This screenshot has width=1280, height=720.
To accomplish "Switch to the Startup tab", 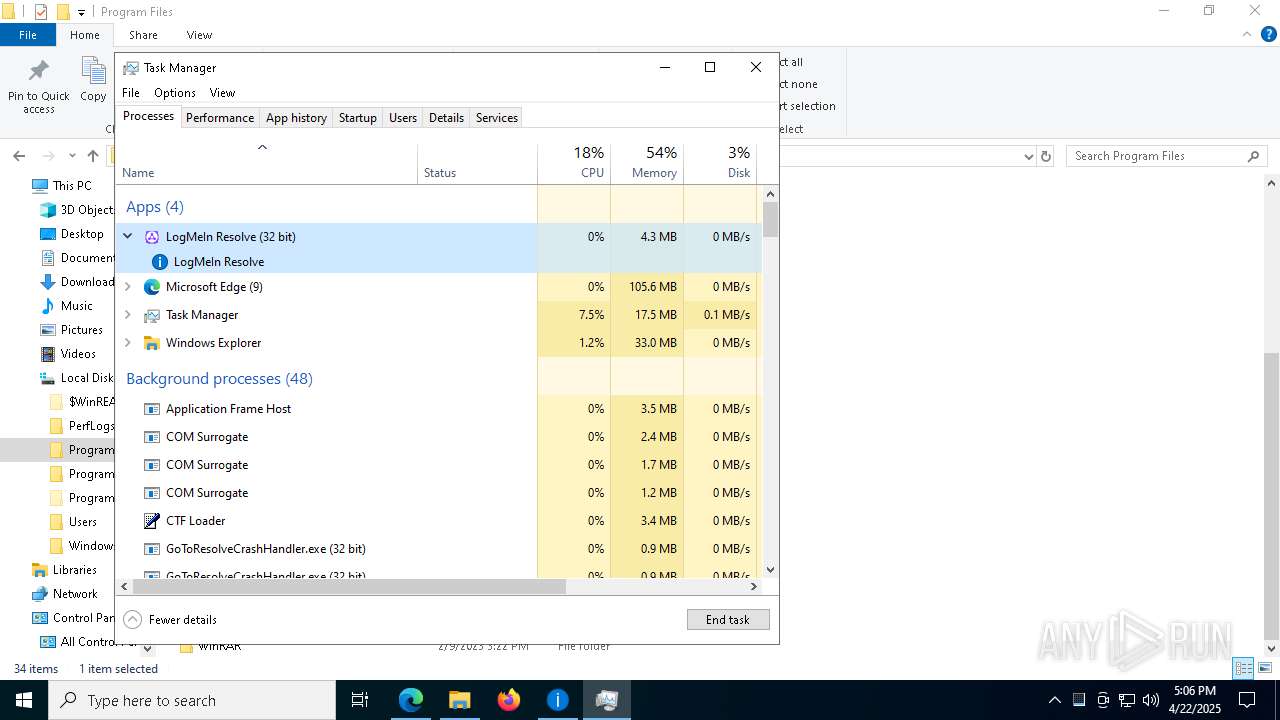I will (x=357, y=118).
